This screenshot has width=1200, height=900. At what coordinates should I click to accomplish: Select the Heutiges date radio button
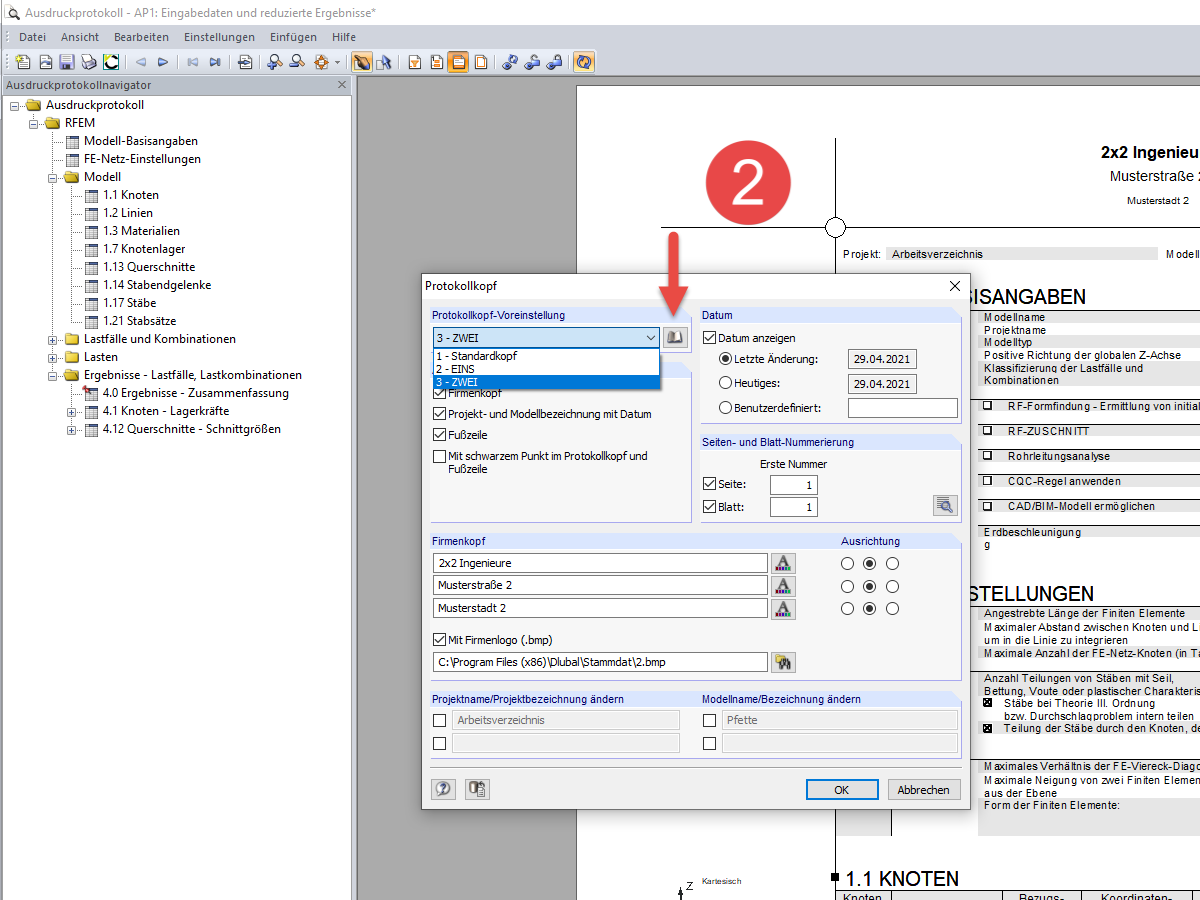click(726, 383)
